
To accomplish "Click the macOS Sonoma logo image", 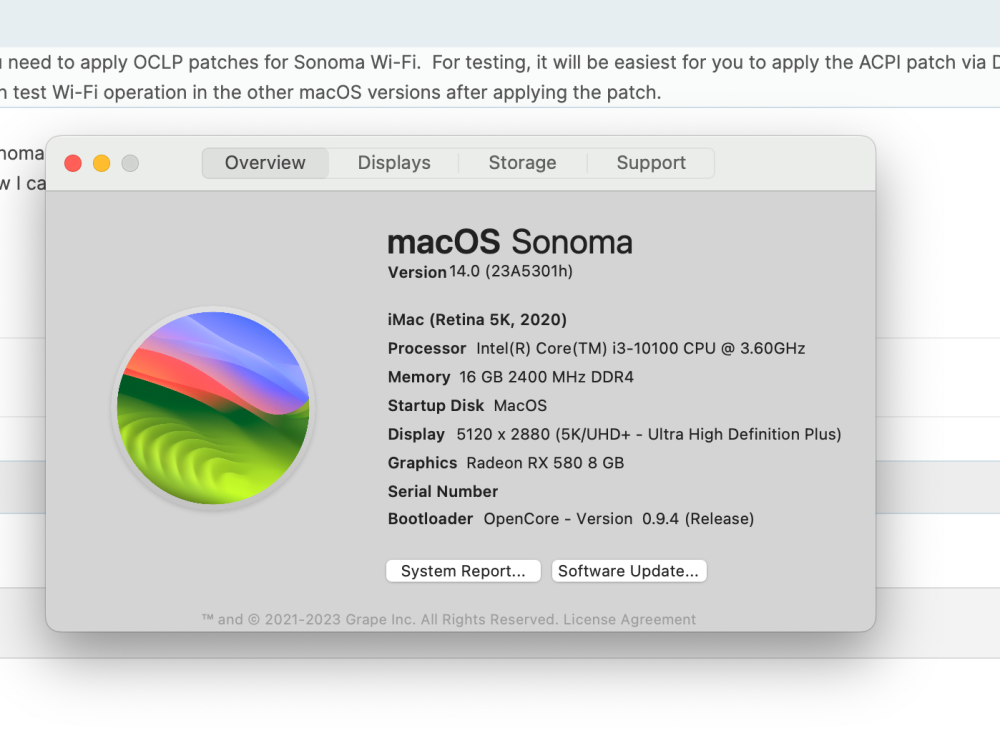I will (x=214, y=408).
